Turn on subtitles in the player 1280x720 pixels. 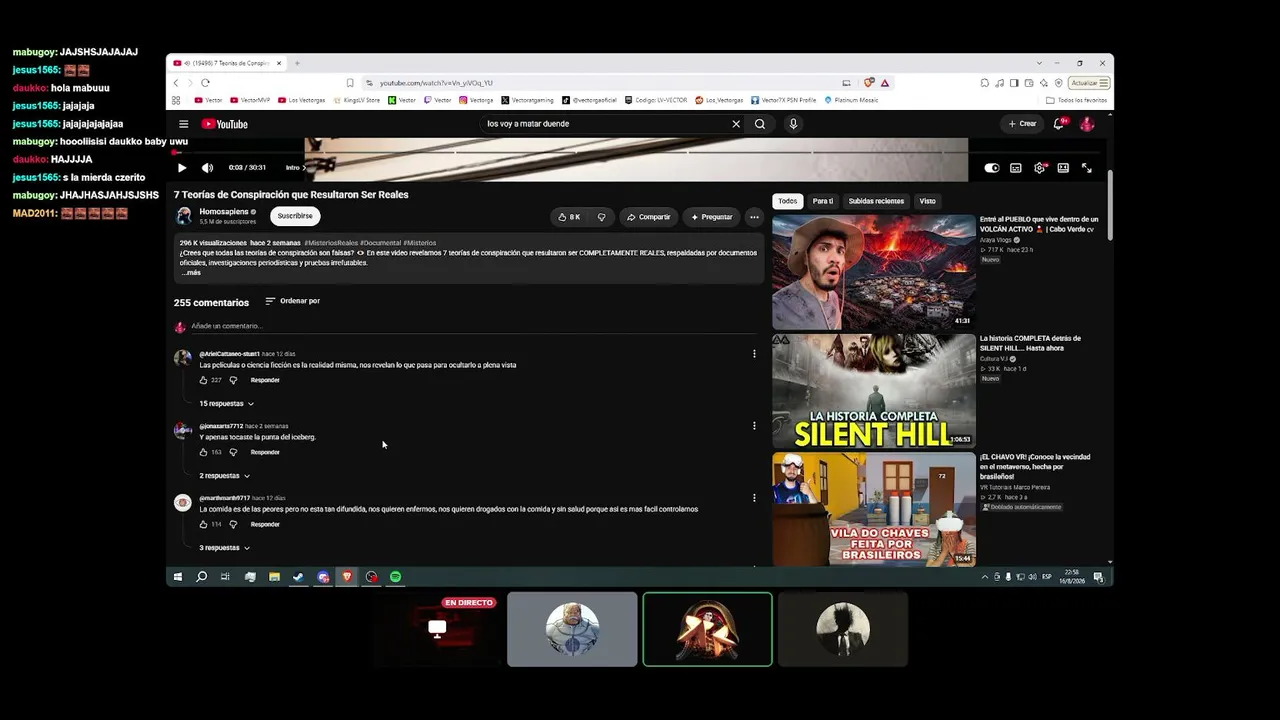(x=1016, y=168)
